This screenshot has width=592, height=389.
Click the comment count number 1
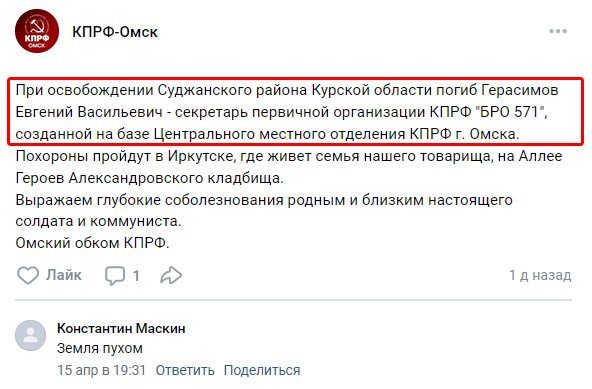coord(136,276)
